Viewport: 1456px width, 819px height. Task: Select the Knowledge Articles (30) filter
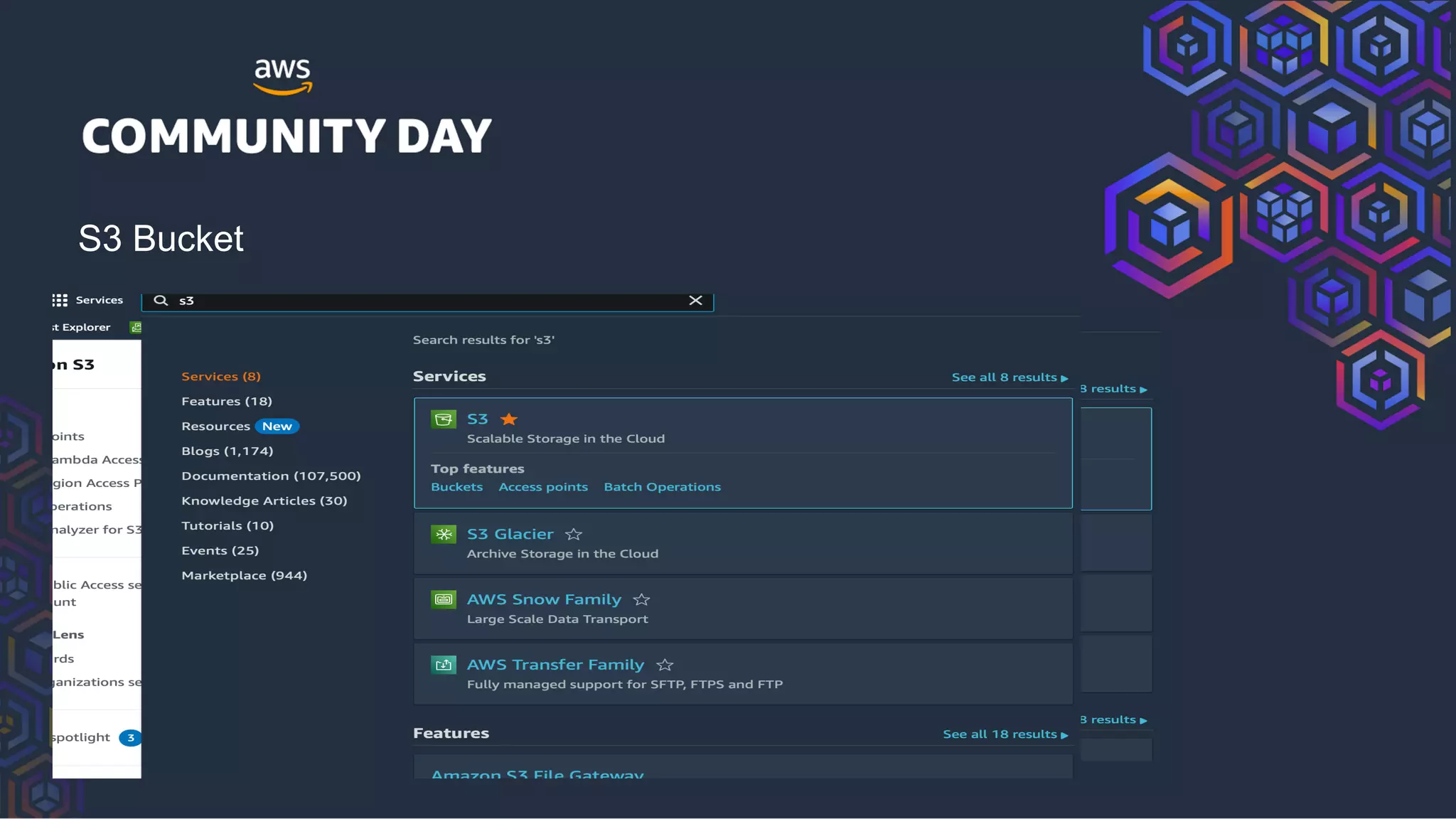click(x=264, y=501)
